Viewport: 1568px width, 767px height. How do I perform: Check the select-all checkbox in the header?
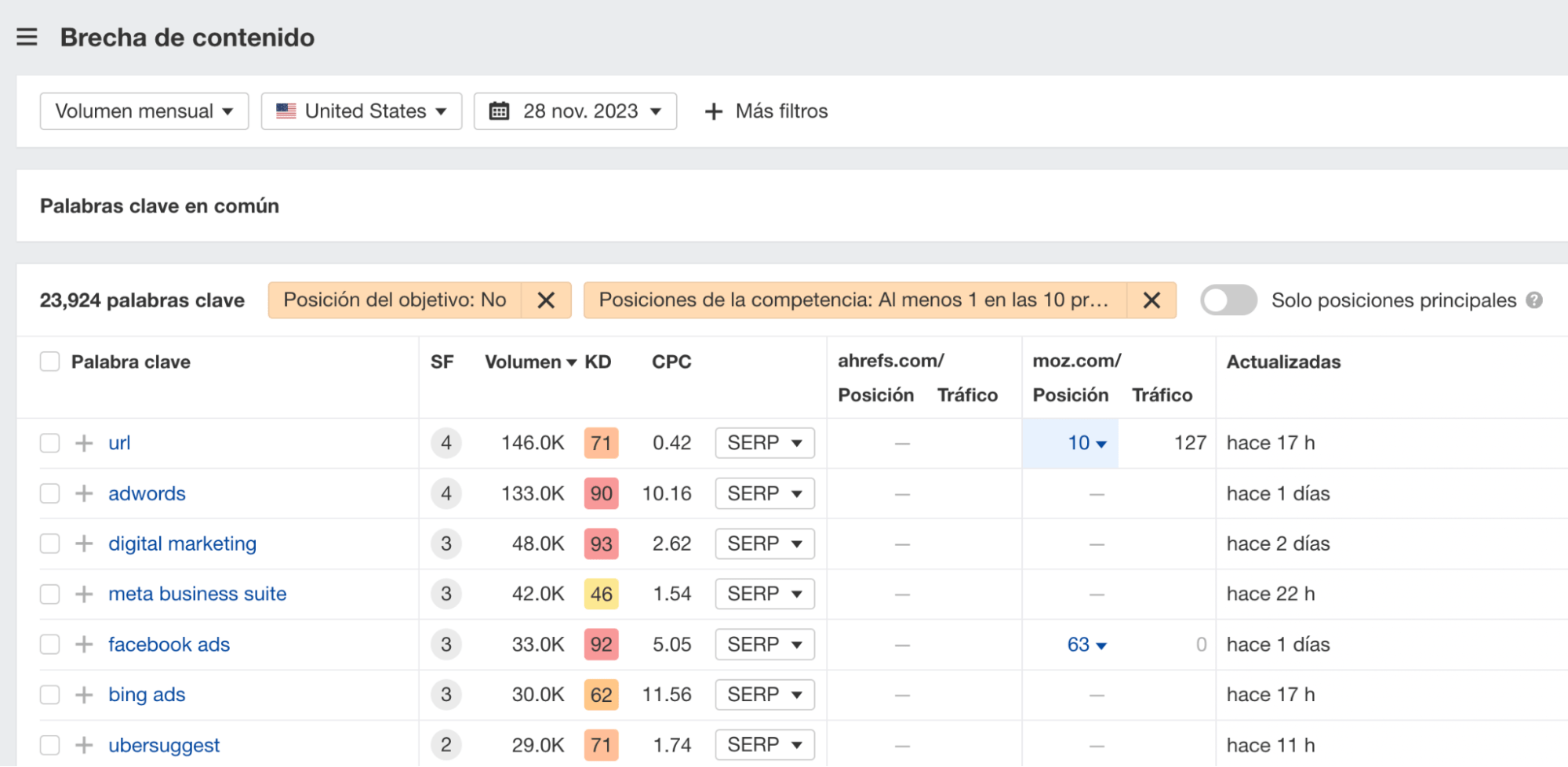point(49,362)
